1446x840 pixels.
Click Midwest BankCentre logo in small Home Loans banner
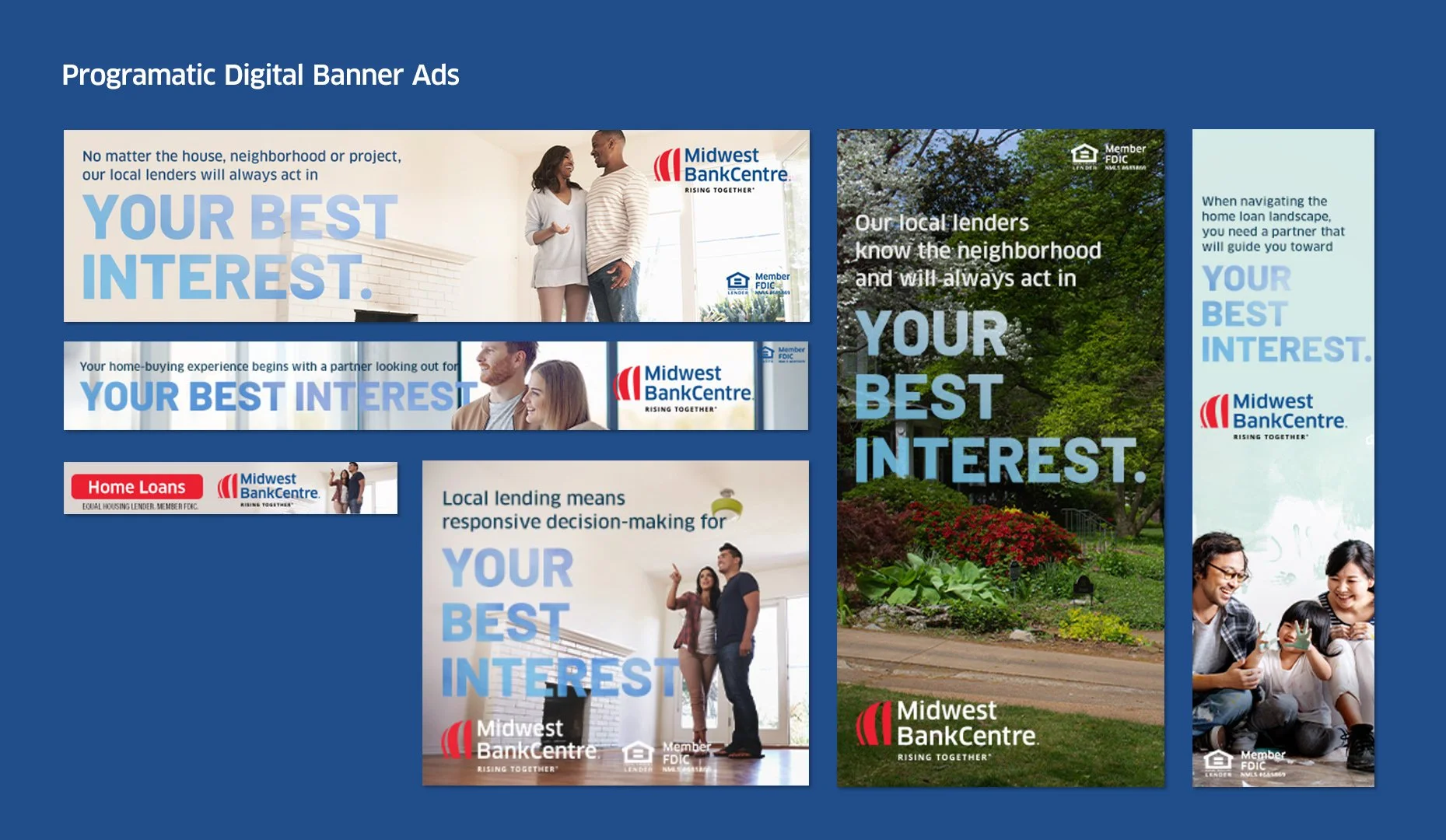268,489
